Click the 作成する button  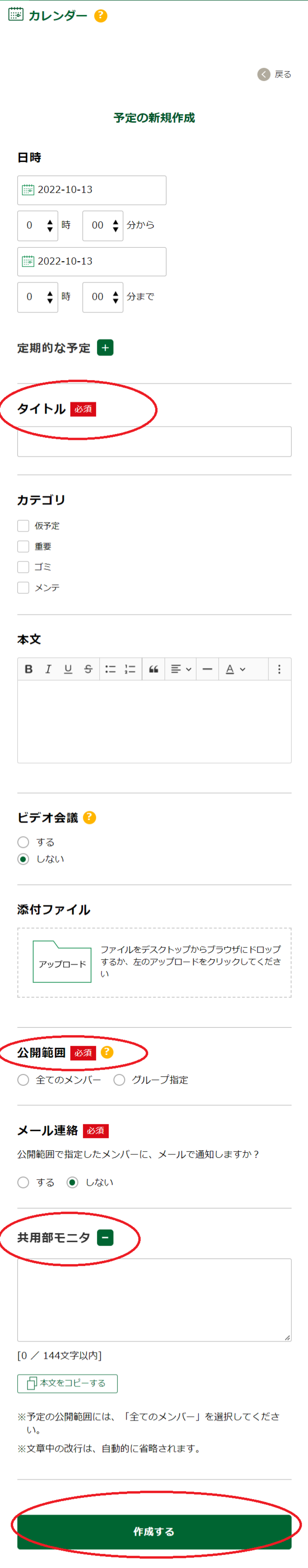click(x=154, y=1531)
